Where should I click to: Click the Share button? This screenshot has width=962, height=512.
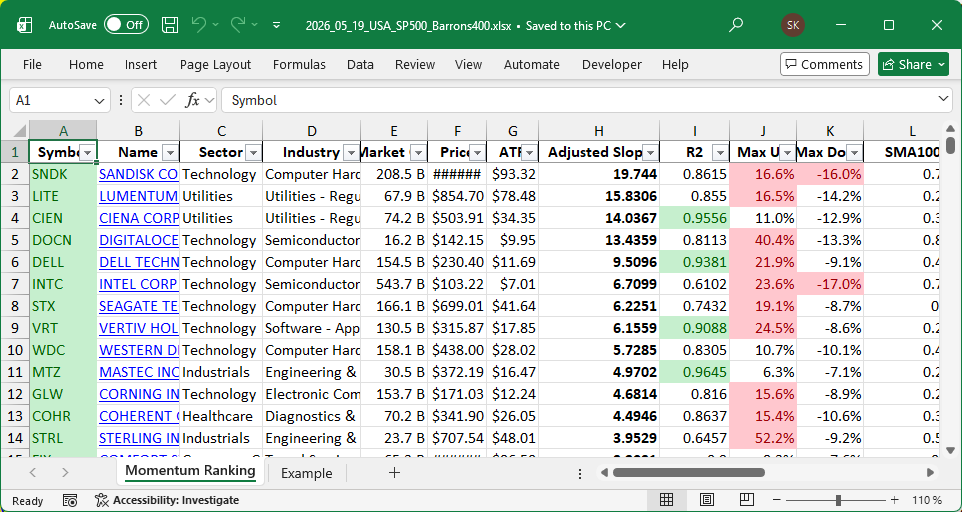pos(913,64)
